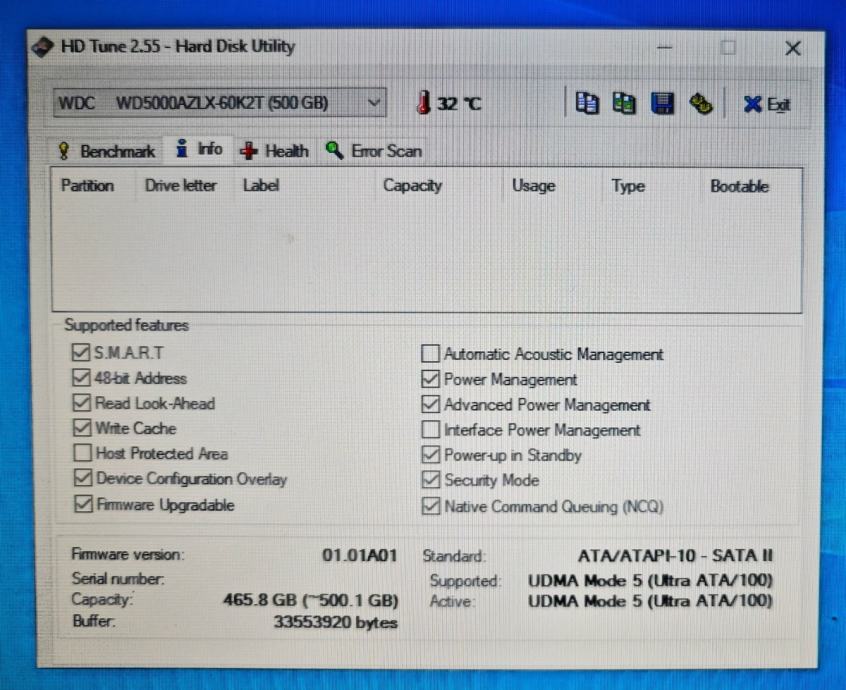The height and width of the screenshot is (690, 846).
Task: Switch to the Benchmark tab
Action: tap(107, 151)
